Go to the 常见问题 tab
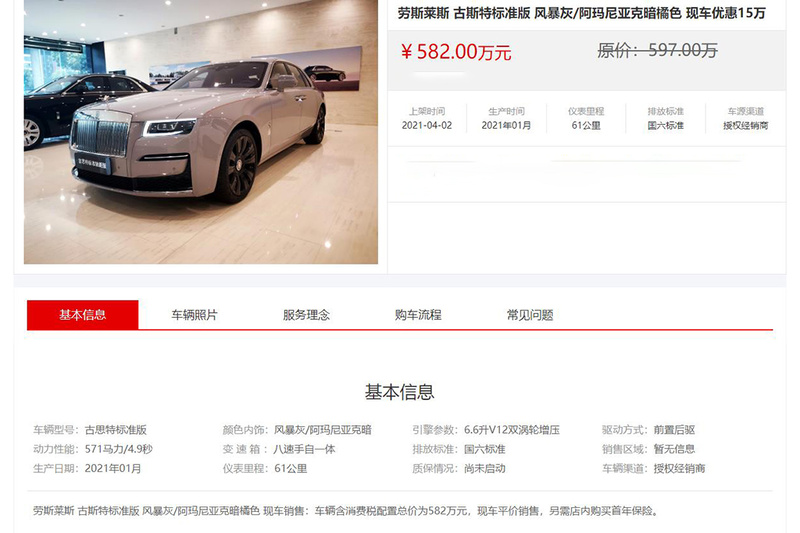 pos(530,315)
